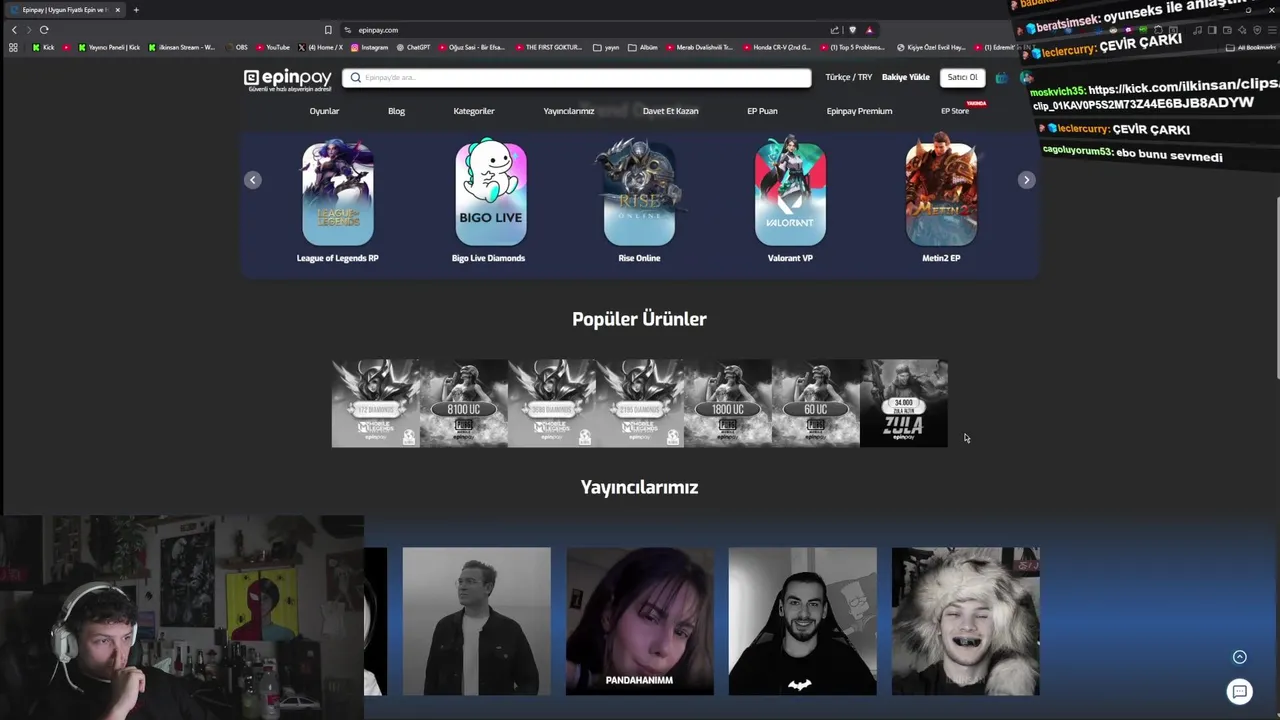Open the Albüm bookmarks folder
The height and width of the screenshot is (720, 1280).
643,47
